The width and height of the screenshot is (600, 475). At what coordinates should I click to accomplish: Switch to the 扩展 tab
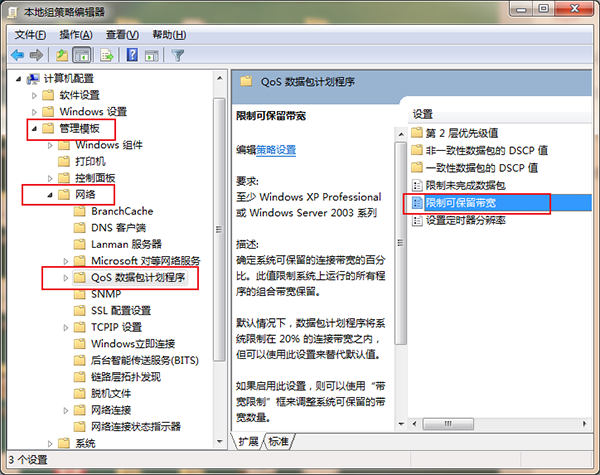[248, 442]
